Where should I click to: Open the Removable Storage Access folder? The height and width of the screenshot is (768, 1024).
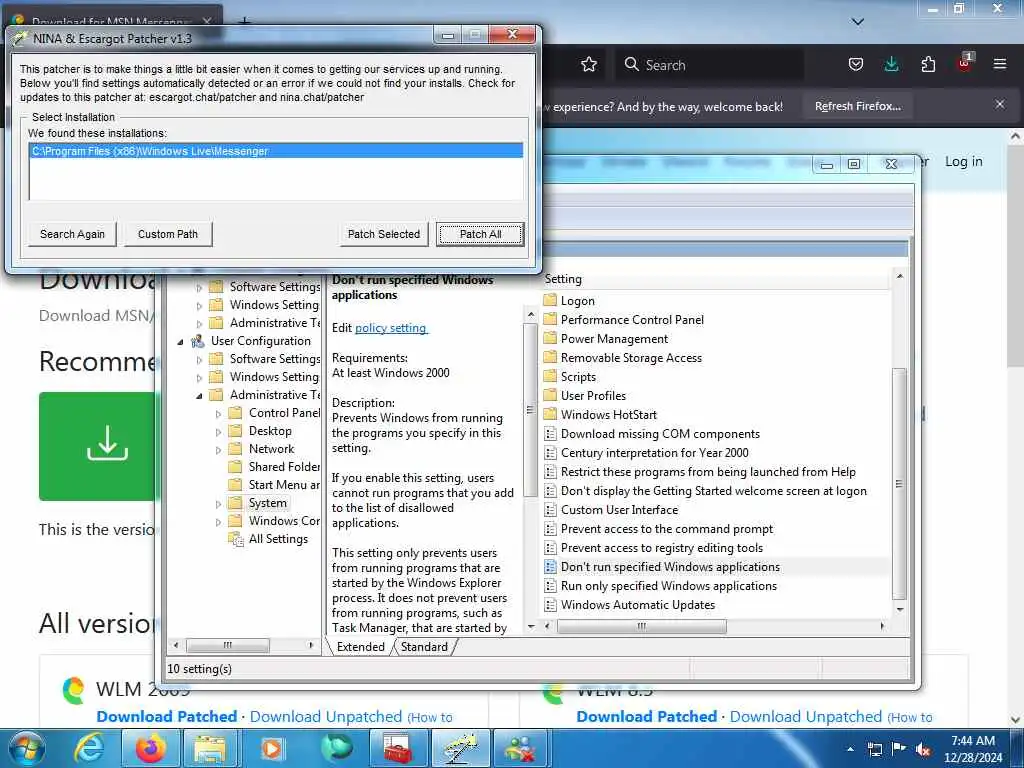click(631, 358)
